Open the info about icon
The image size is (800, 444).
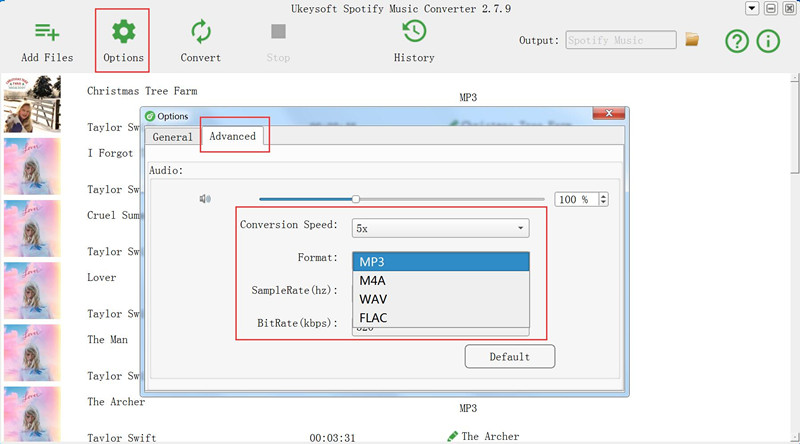point(768,41)
